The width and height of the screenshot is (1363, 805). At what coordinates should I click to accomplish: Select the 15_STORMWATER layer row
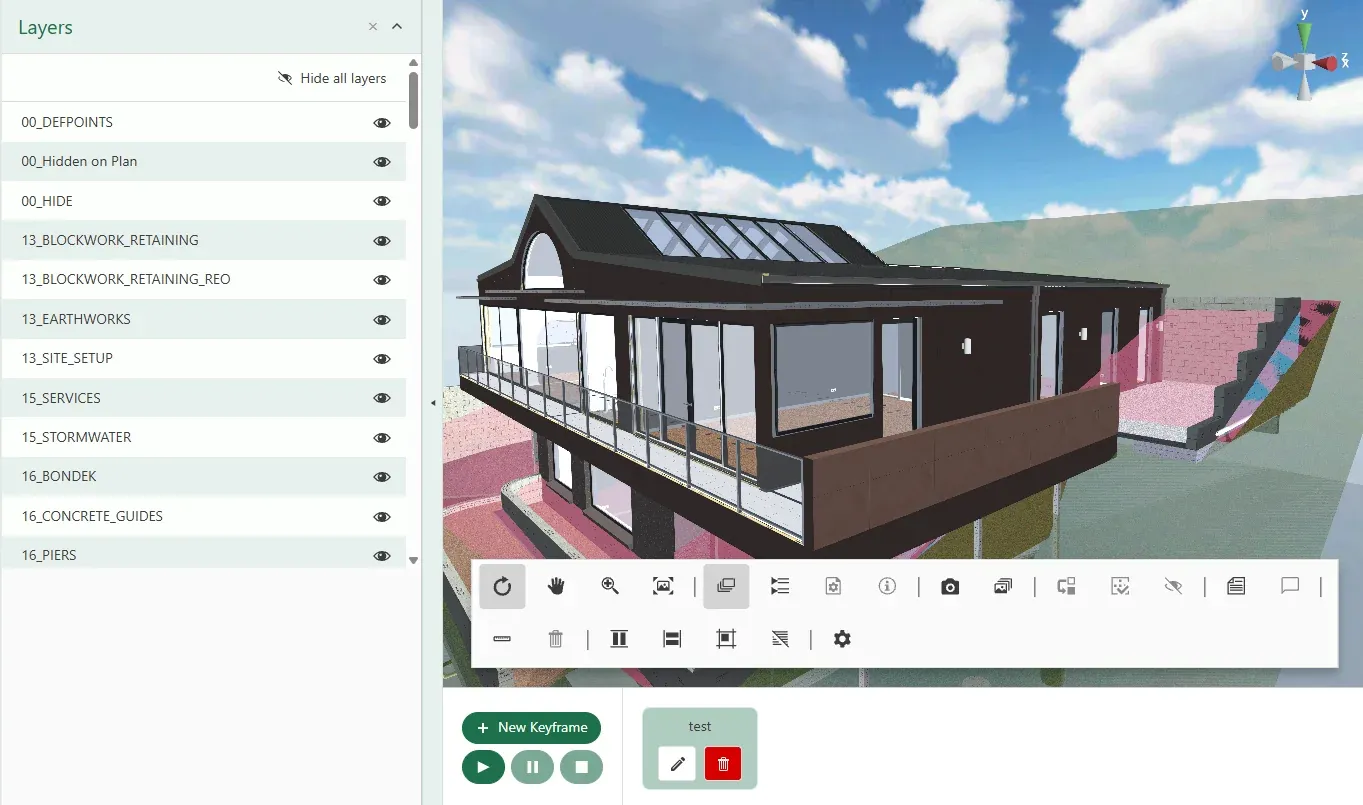pyautogui.click(x=204, y=438)
